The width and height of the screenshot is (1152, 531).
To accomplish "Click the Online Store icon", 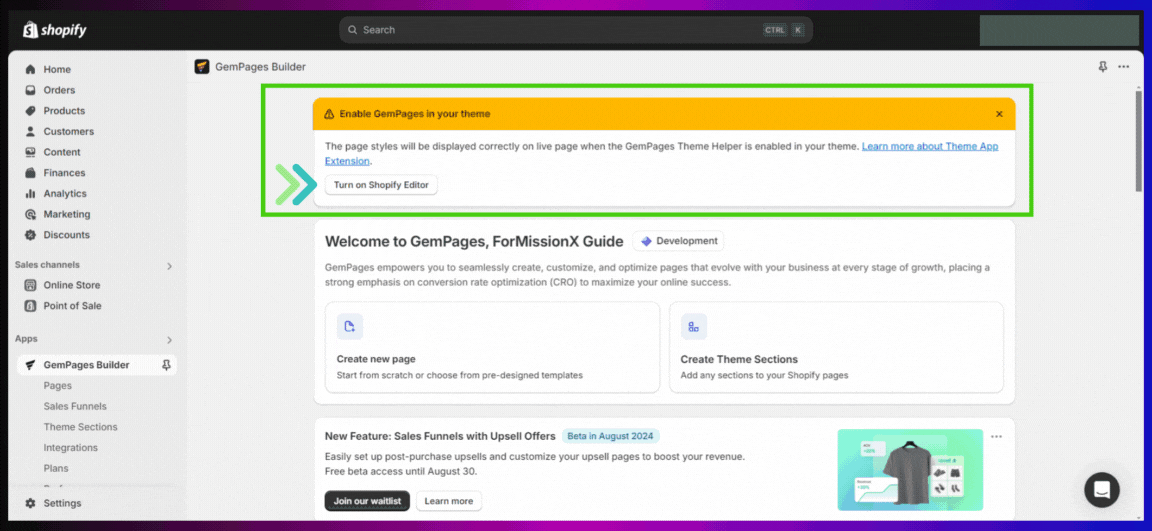I will [30, 285].
